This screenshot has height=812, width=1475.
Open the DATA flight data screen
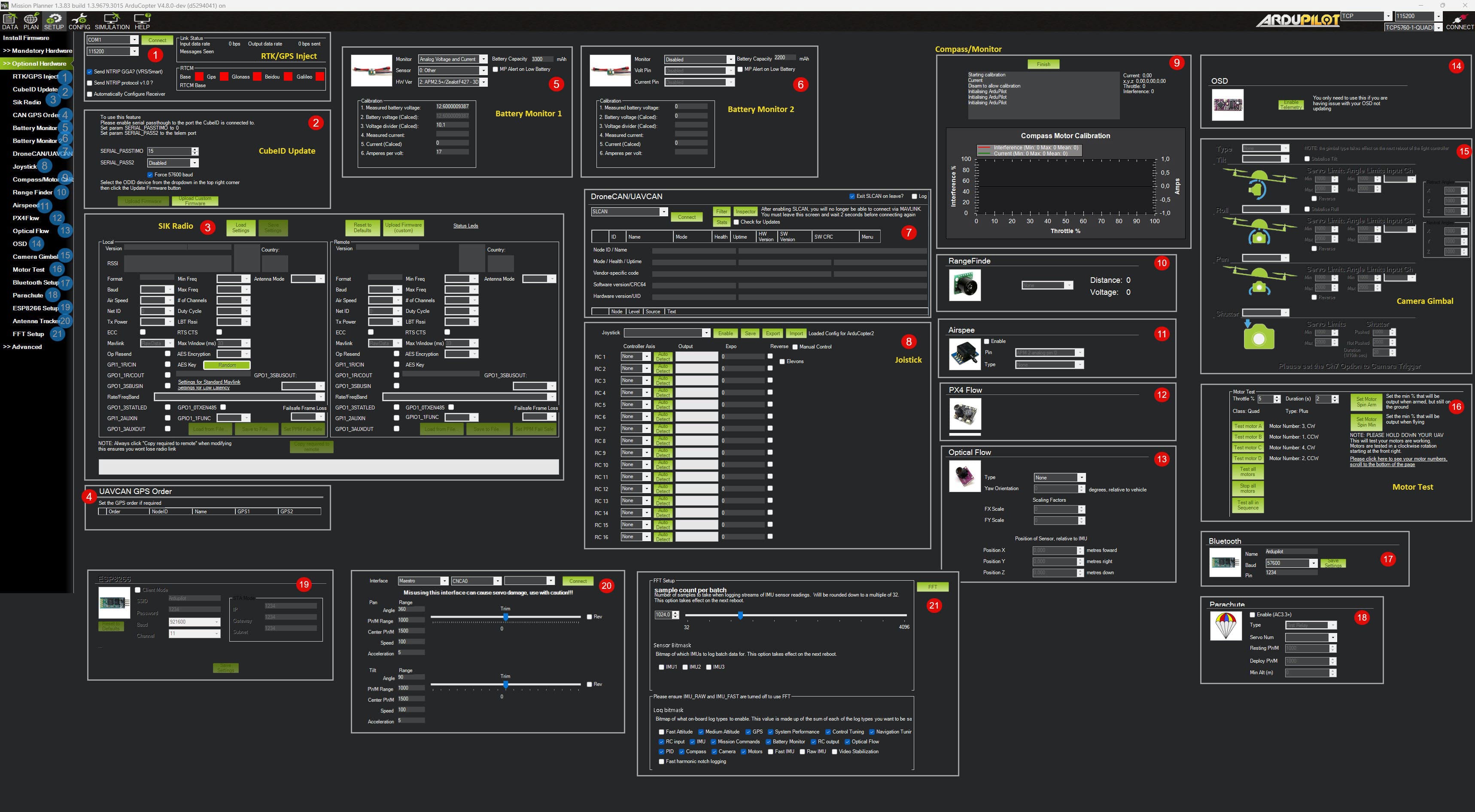tap(10, 21)
